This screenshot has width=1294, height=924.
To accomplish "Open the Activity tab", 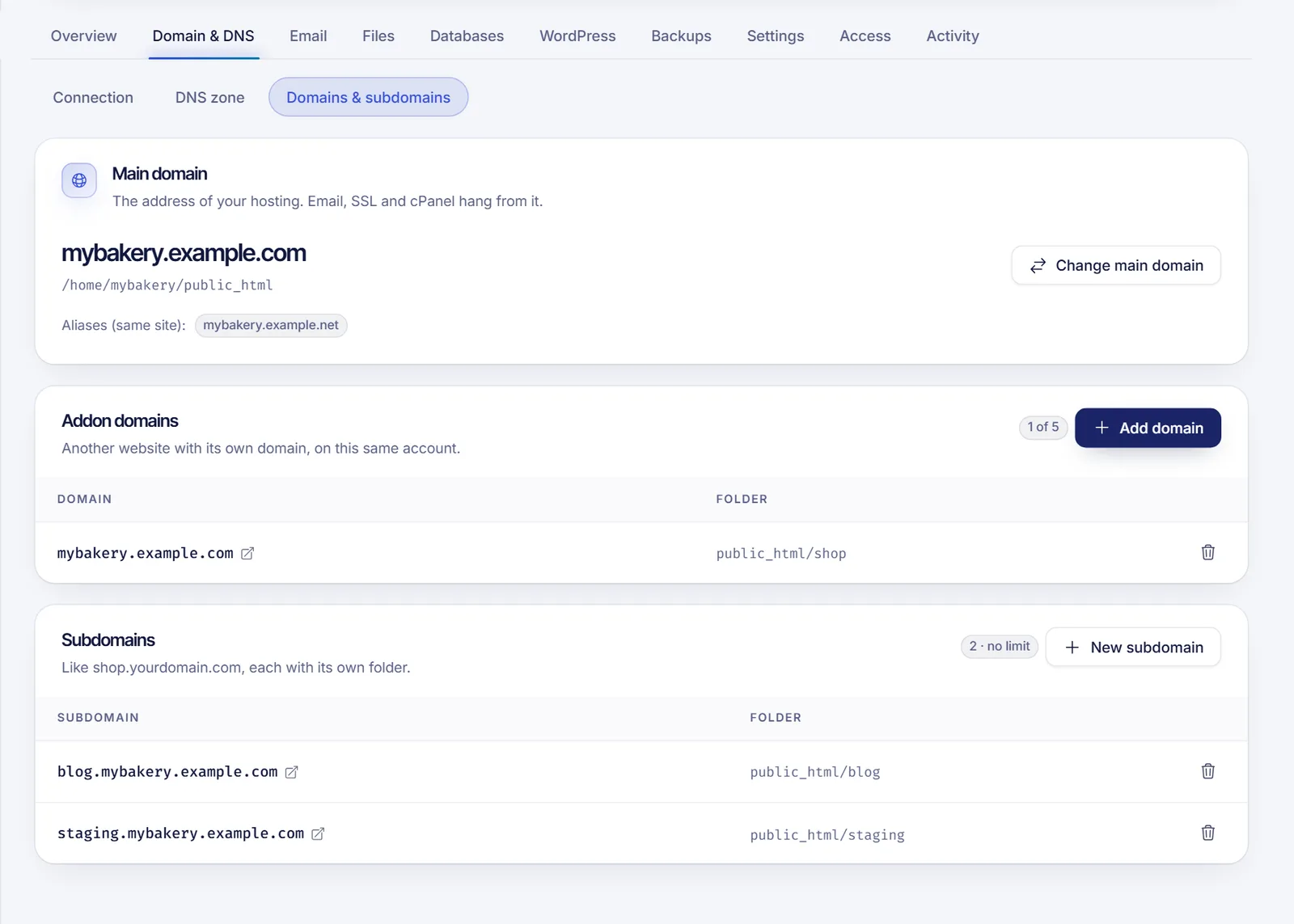I will [x=953, y=36].
